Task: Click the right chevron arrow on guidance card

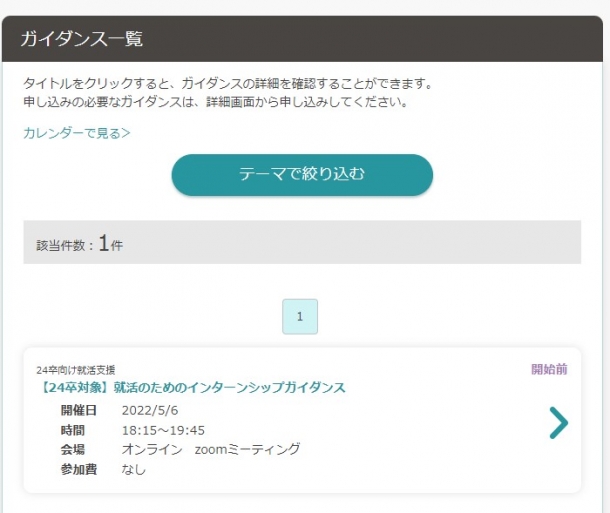Action: [x=559, y=423]
